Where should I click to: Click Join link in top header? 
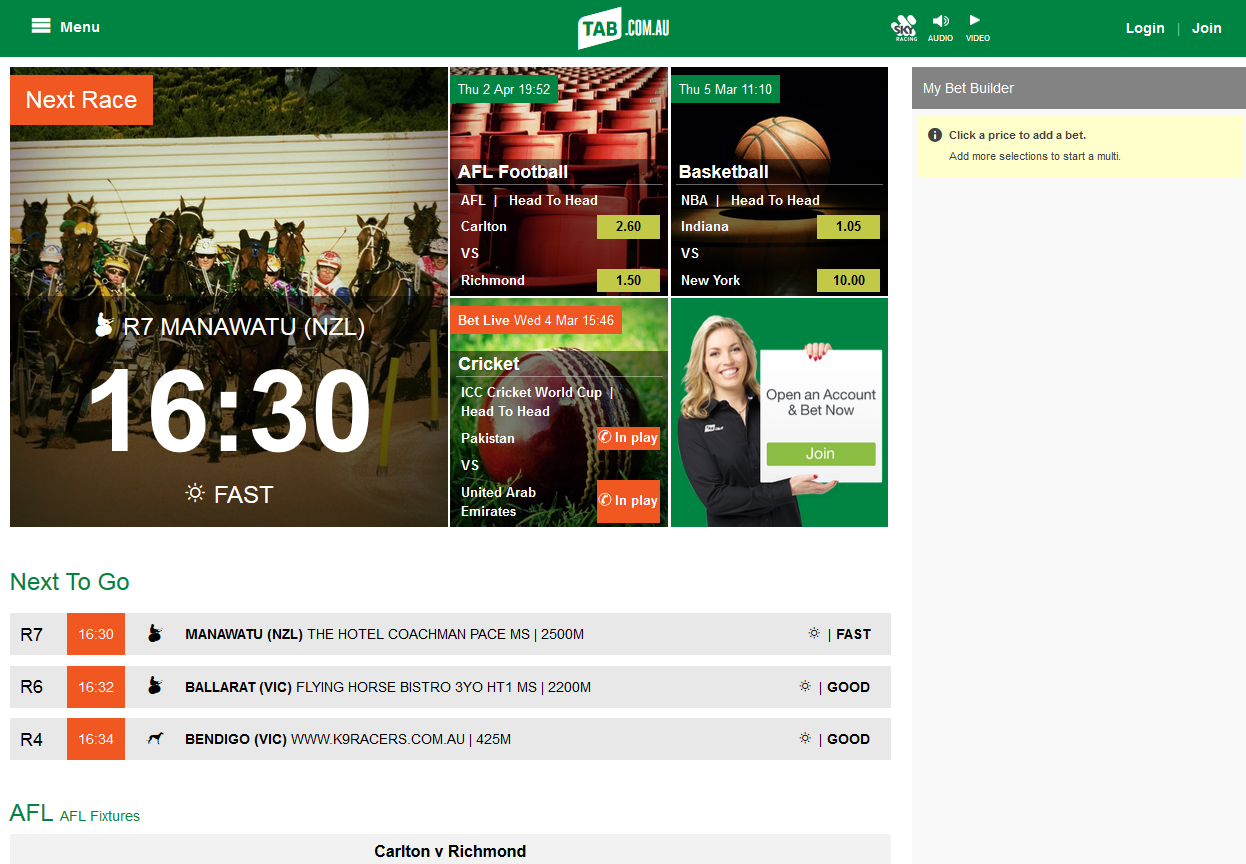point(1206,28)
